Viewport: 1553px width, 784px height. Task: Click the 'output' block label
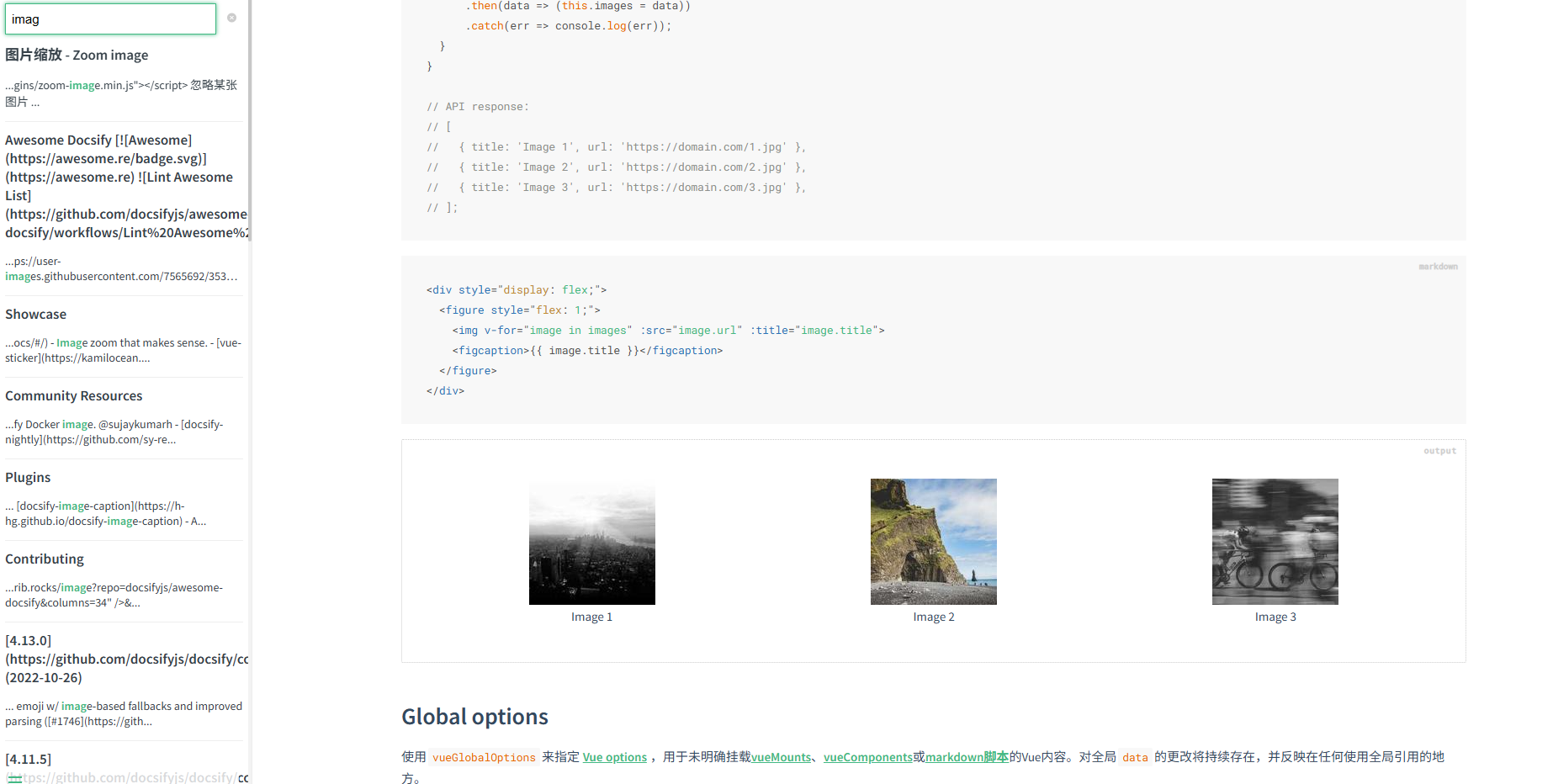click(1439, 451)
